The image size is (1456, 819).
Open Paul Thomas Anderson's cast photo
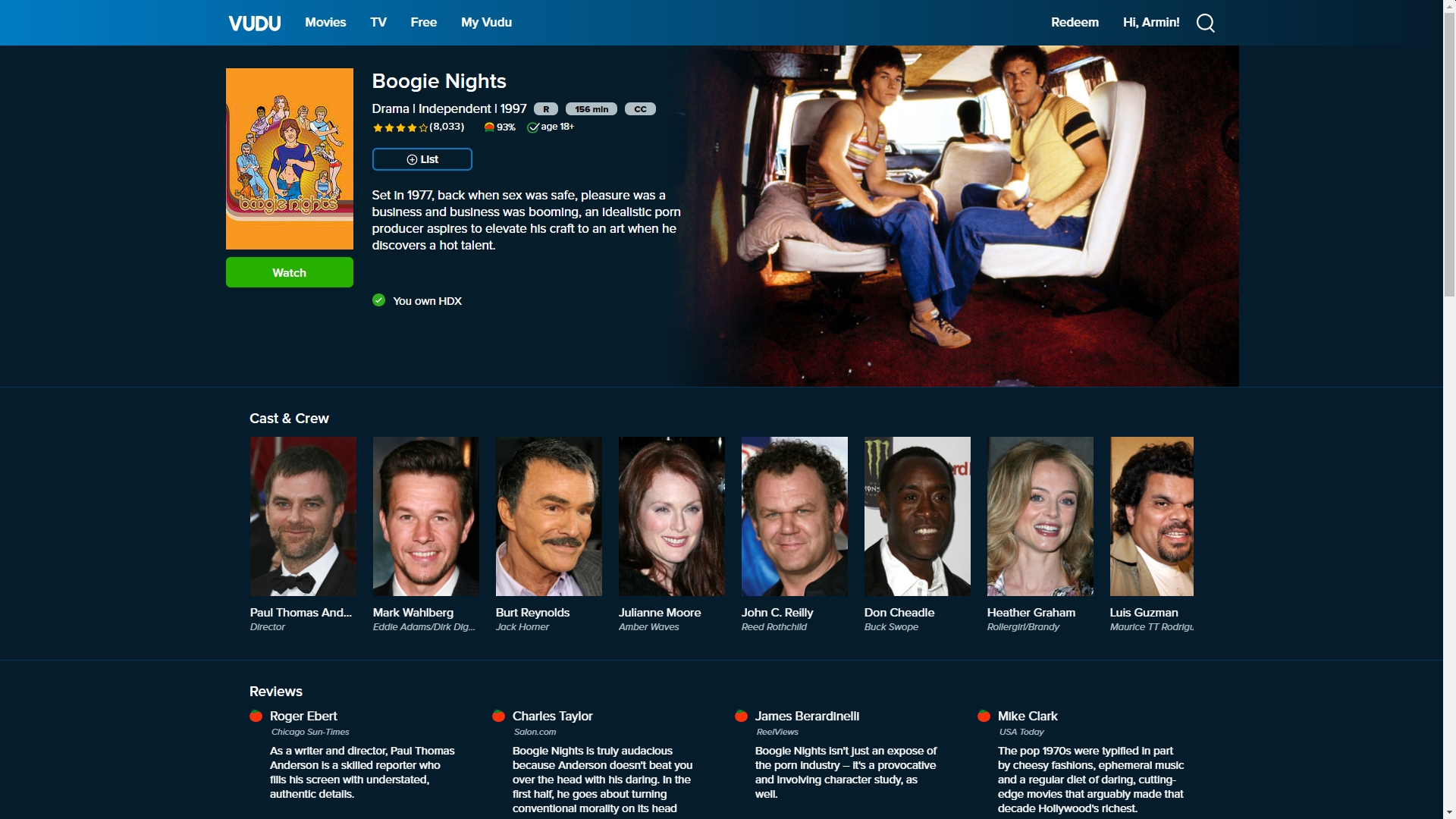[x=303, y=516]
